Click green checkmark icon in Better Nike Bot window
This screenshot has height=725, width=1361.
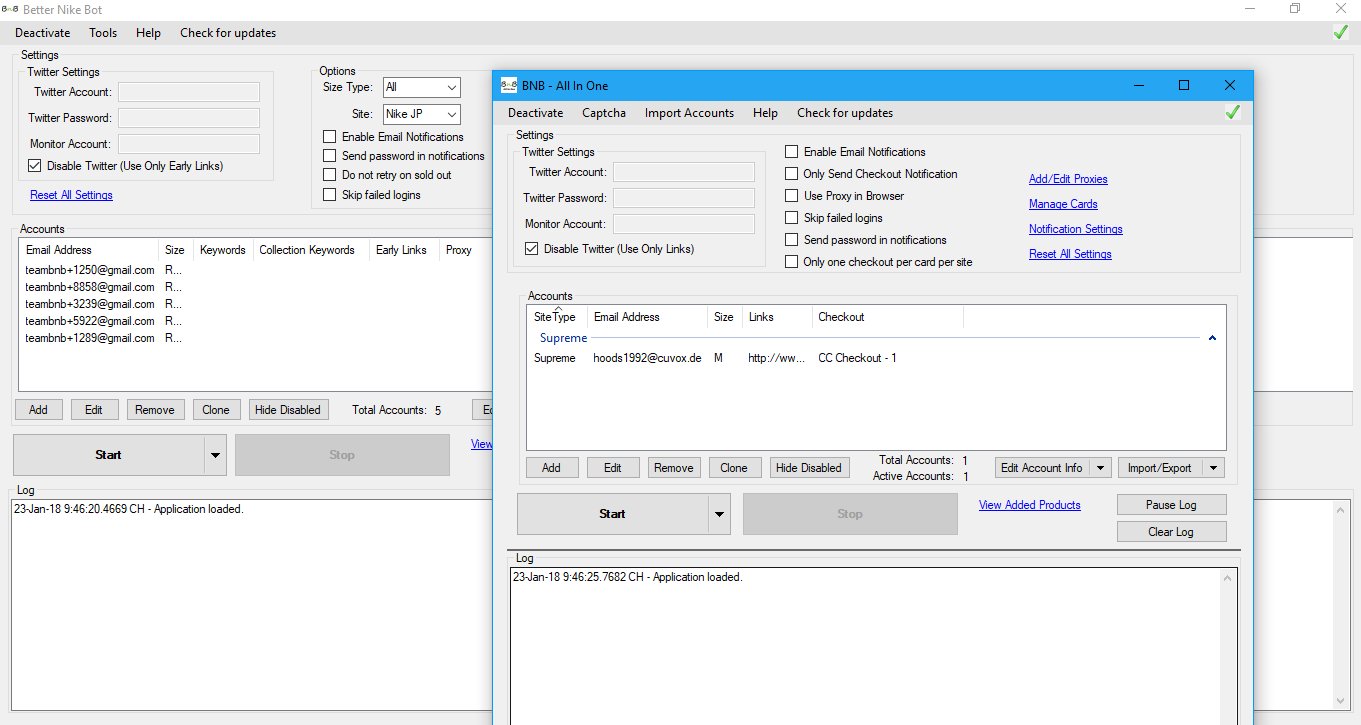(1341, 32)
